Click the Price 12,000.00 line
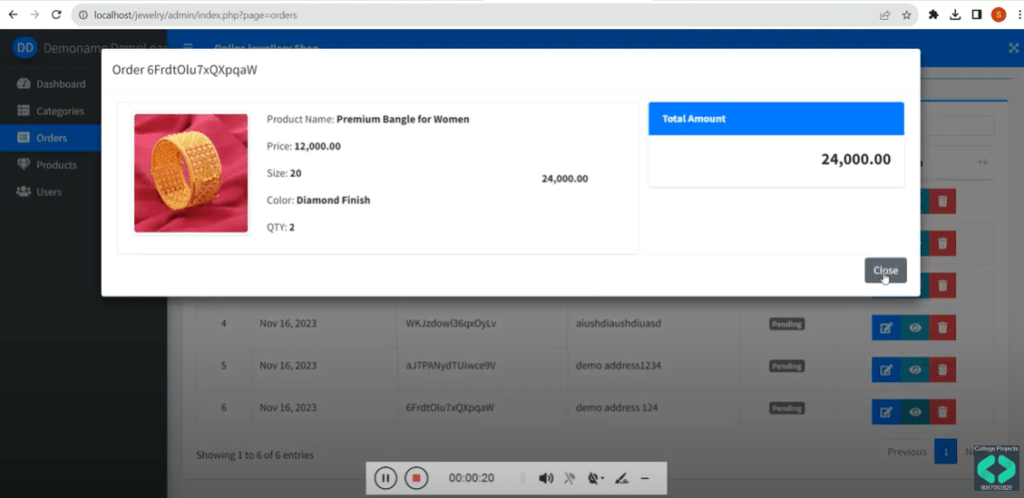This screenshot has width=1024, height=498. coord(304,146)
